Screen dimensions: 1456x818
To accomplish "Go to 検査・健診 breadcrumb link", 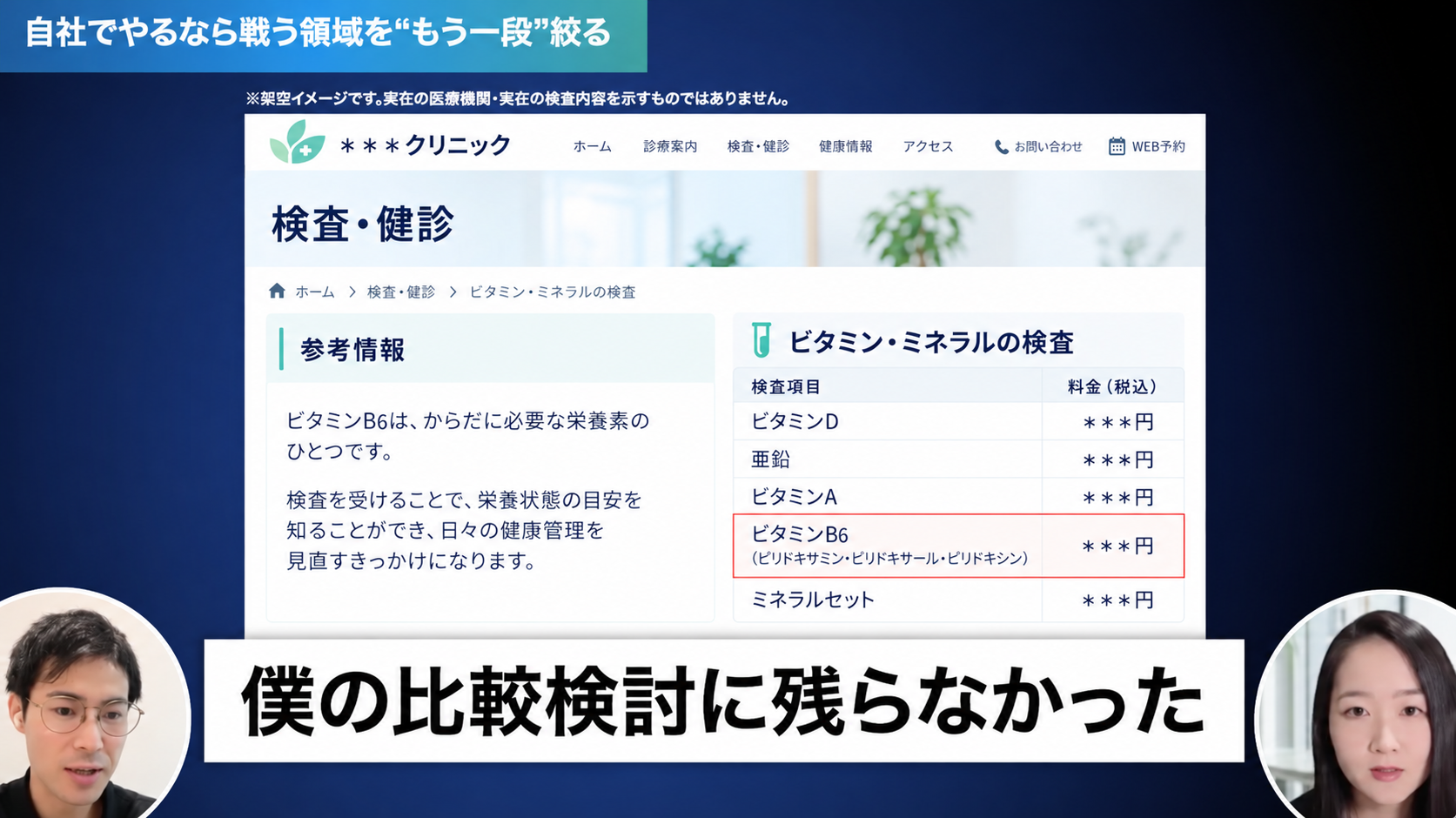I will (401, 292).
